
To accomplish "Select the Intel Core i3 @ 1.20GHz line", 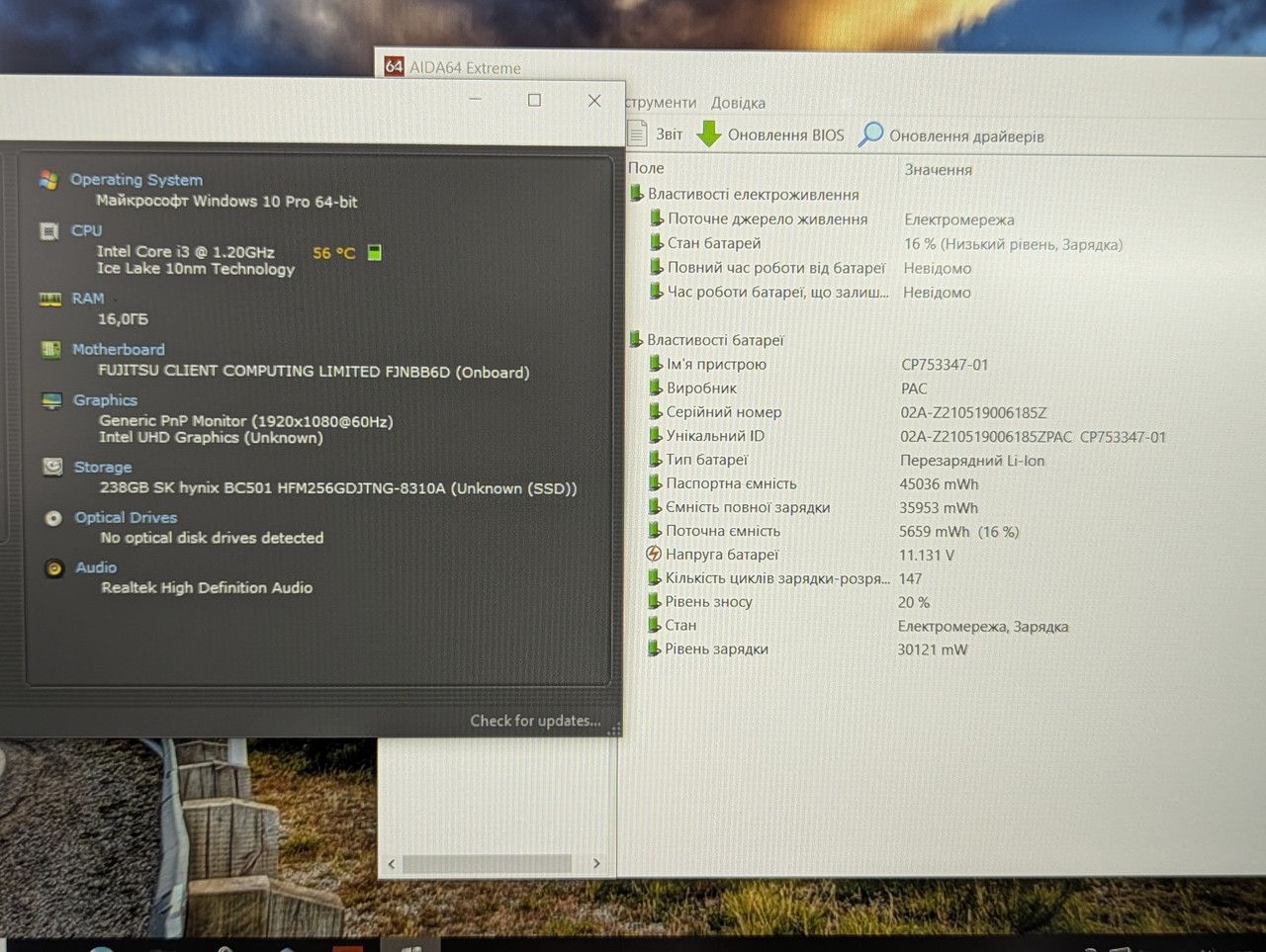I will click(x=186, y=252).
